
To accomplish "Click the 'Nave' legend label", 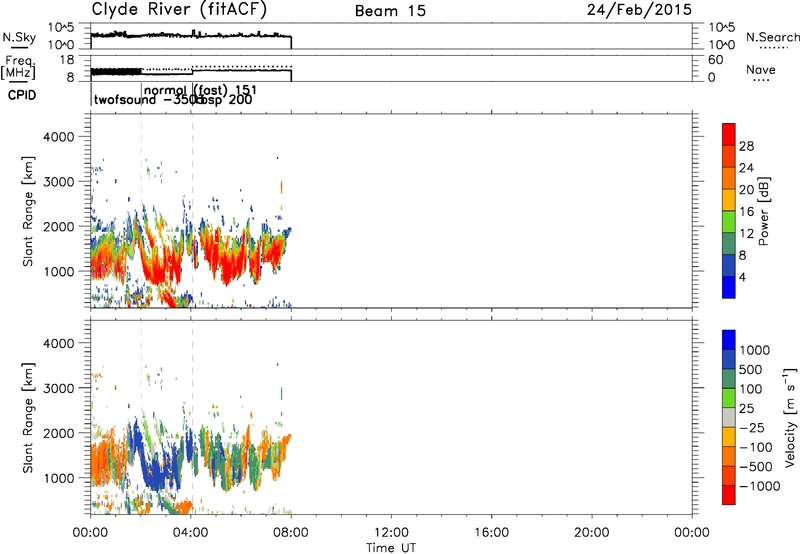I will [761, 69].
